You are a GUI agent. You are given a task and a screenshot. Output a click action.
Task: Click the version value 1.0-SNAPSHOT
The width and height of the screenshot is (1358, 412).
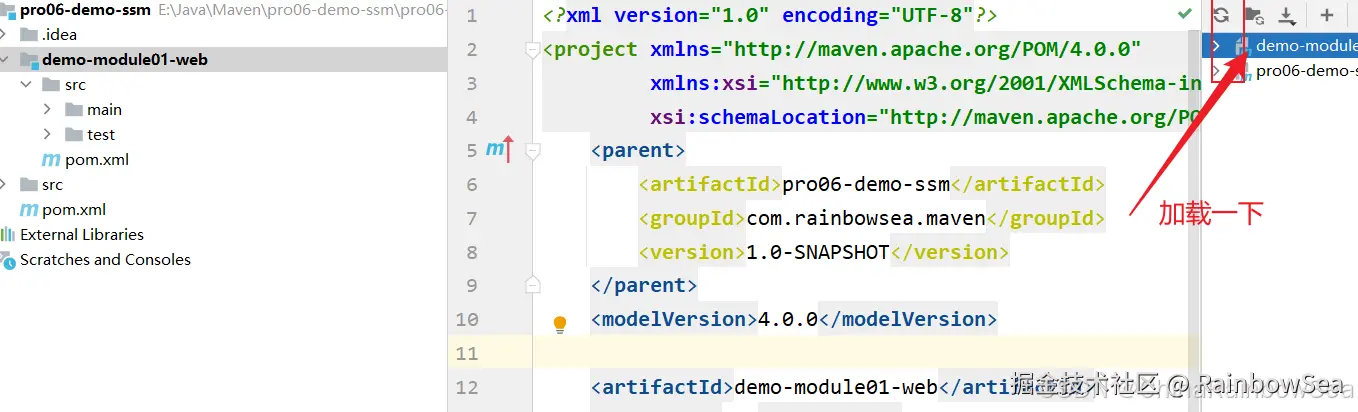coord(817,252)
